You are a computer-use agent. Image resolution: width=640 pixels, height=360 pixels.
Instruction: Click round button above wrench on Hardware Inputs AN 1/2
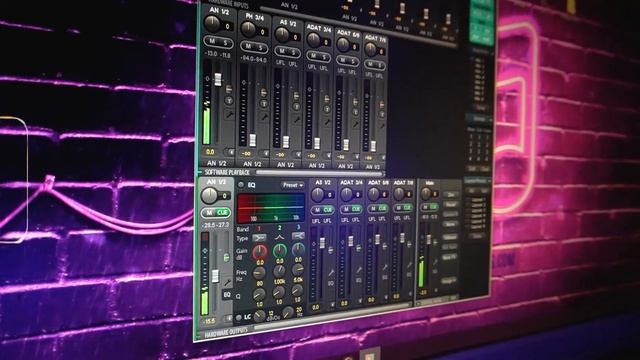(x=229, y=100)
